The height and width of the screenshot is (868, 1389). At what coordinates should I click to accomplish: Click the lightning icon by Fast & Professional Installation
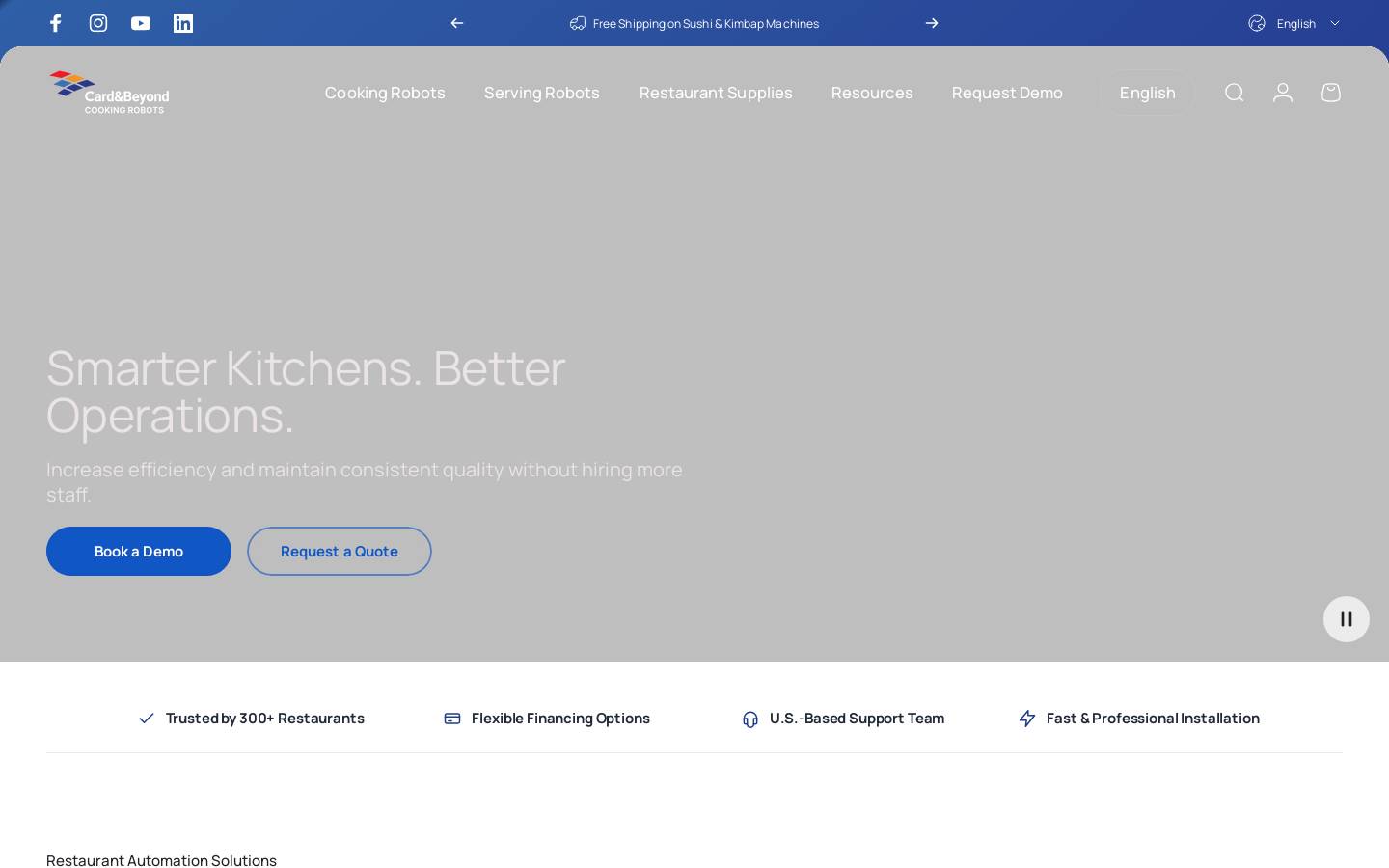[1027, 719]
